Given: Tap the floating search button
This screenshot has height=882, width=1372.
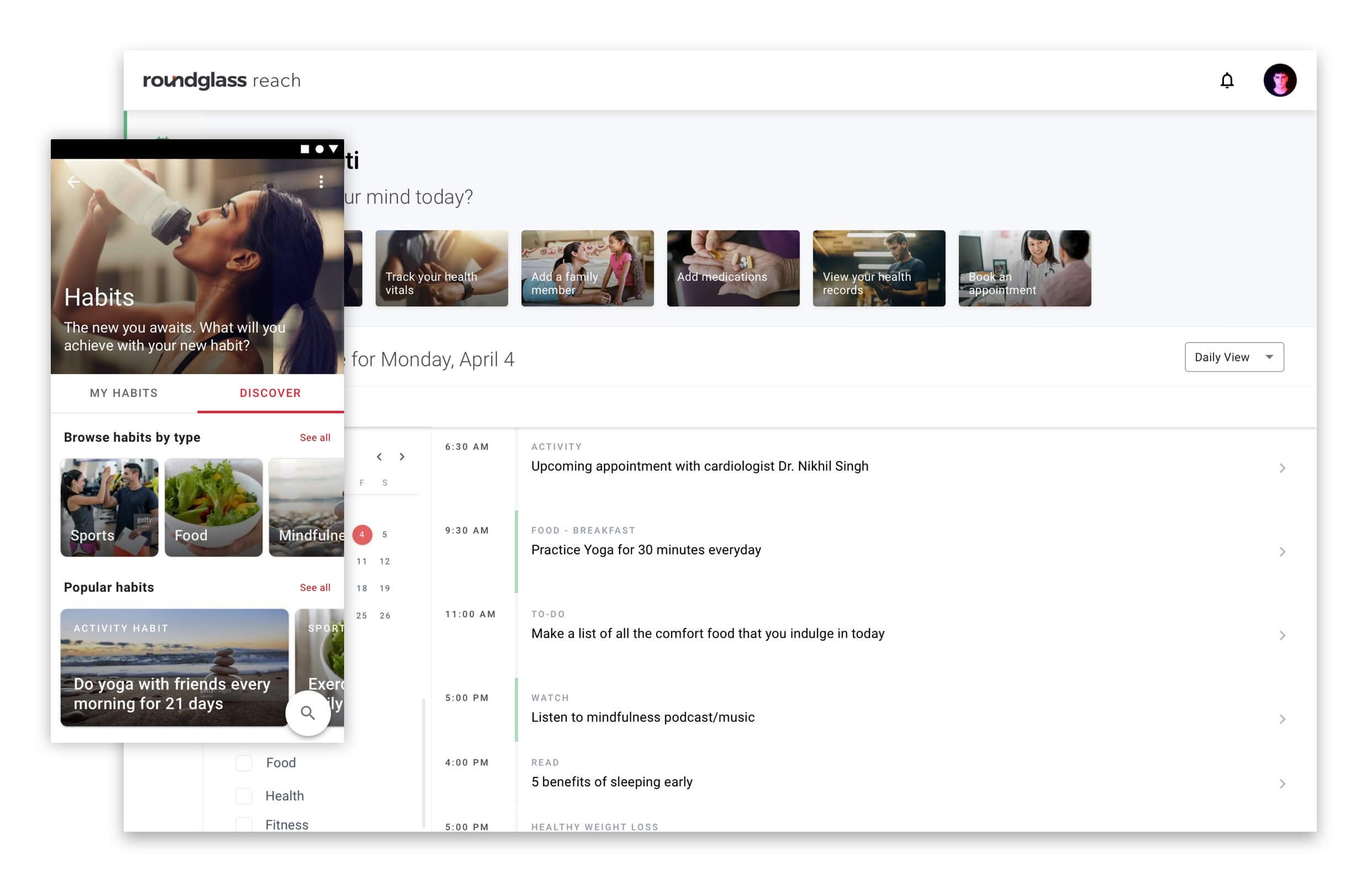Looking at the screenshot, I should 308,713.
